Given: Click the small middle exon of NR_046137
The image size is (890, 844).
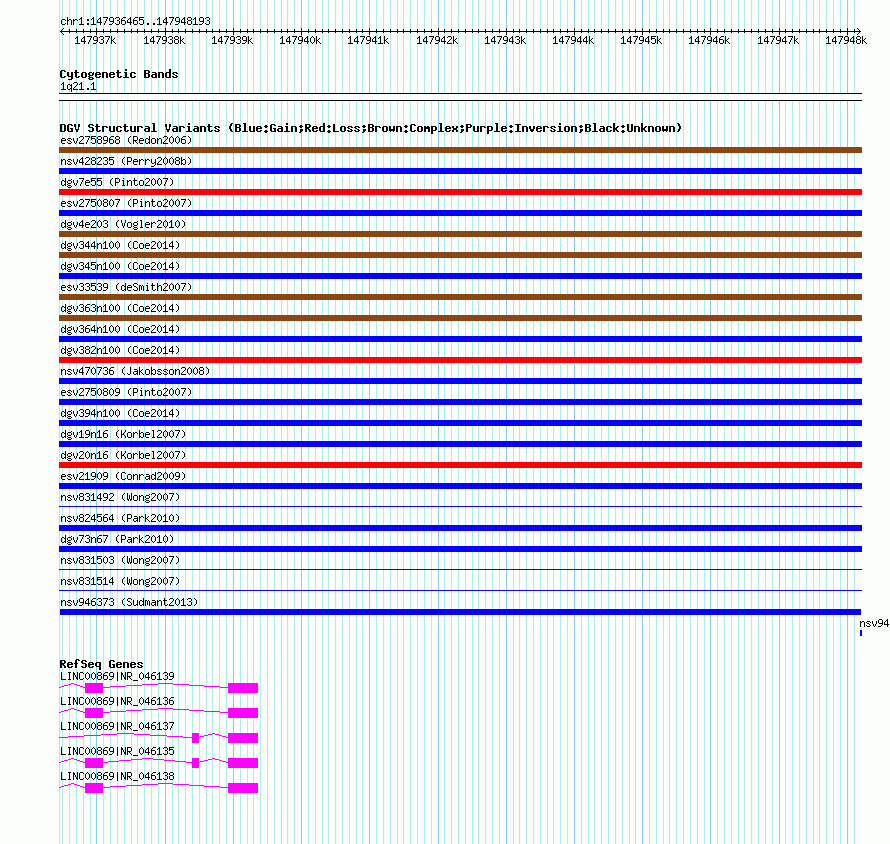Looking at the screenshot, I should 196,738.
